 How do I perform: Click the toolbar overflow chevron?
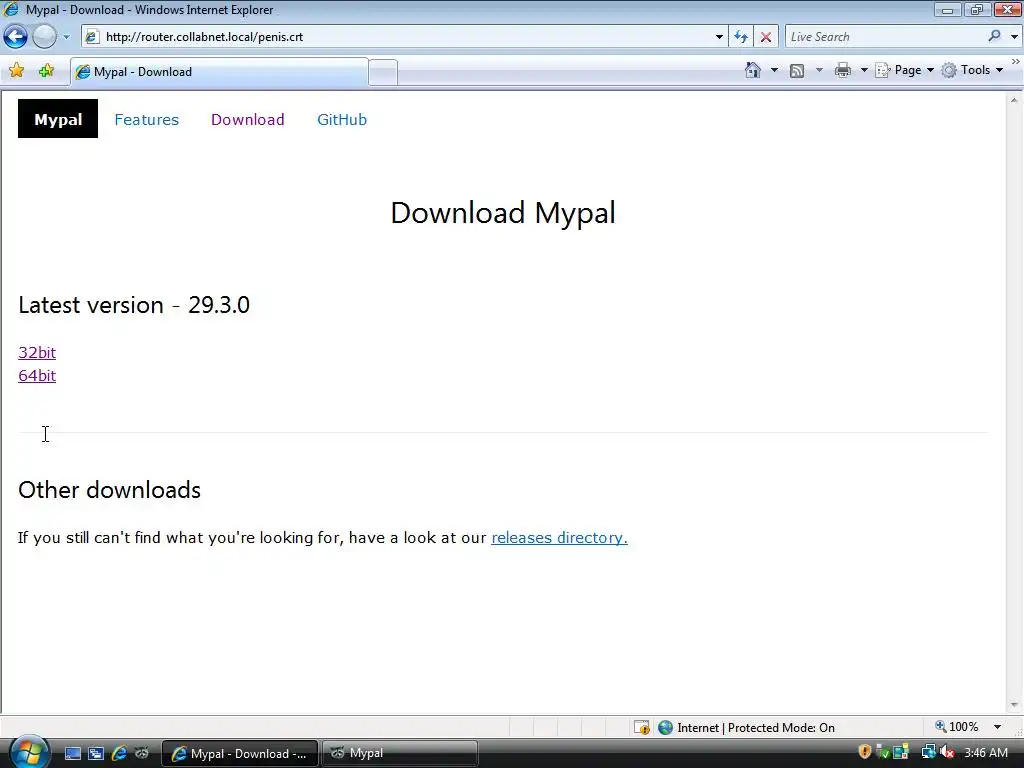(1016, 62)
